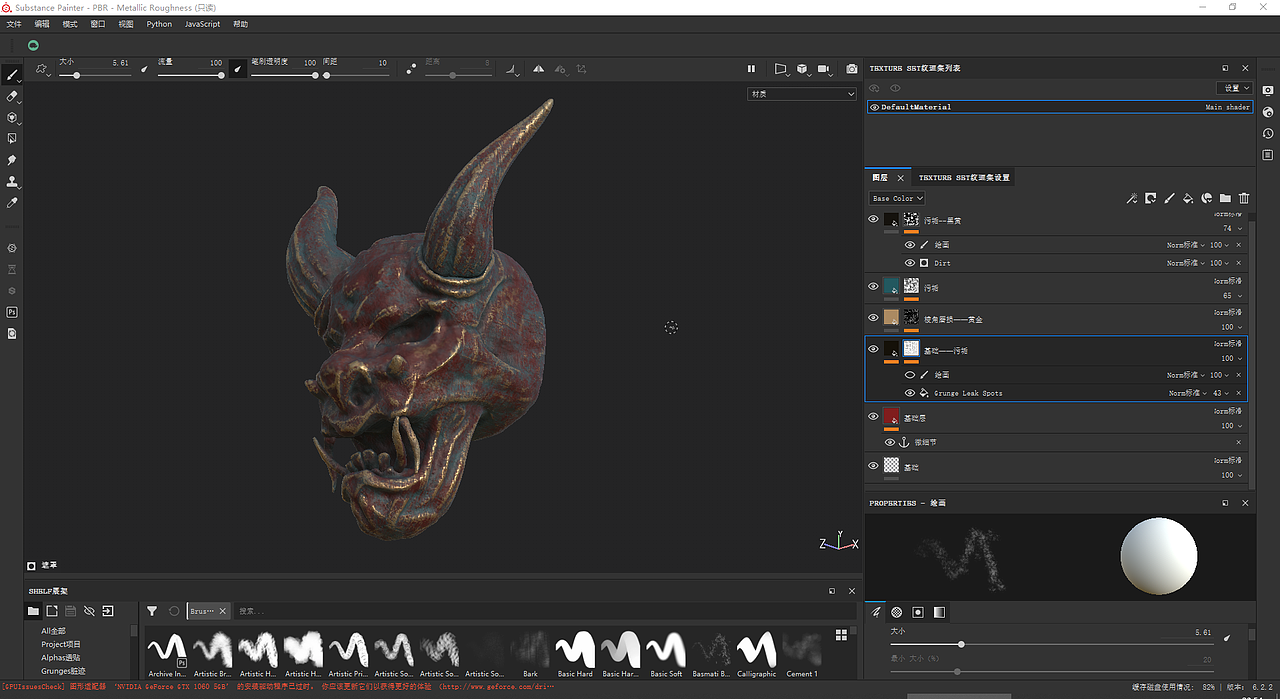Click the 设置 settings button in texture set list

1236,88
